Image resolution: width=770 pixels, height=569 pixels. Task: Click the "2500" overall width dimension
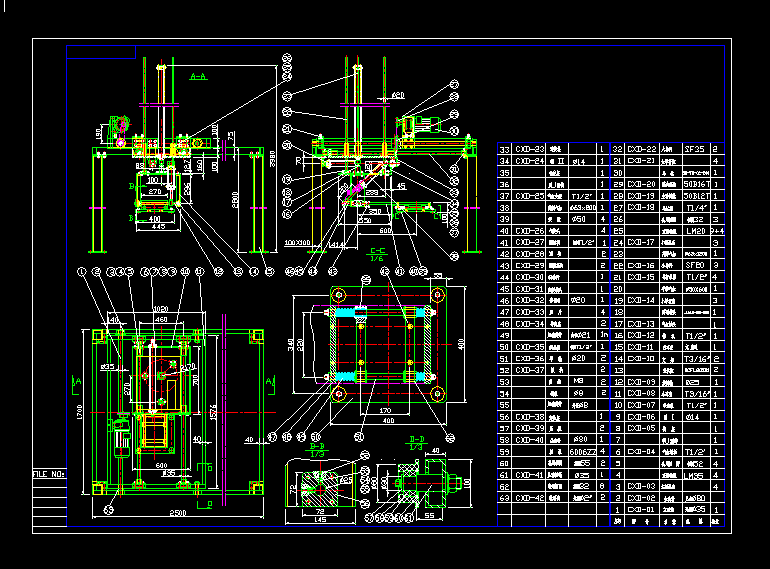[178, 513]
